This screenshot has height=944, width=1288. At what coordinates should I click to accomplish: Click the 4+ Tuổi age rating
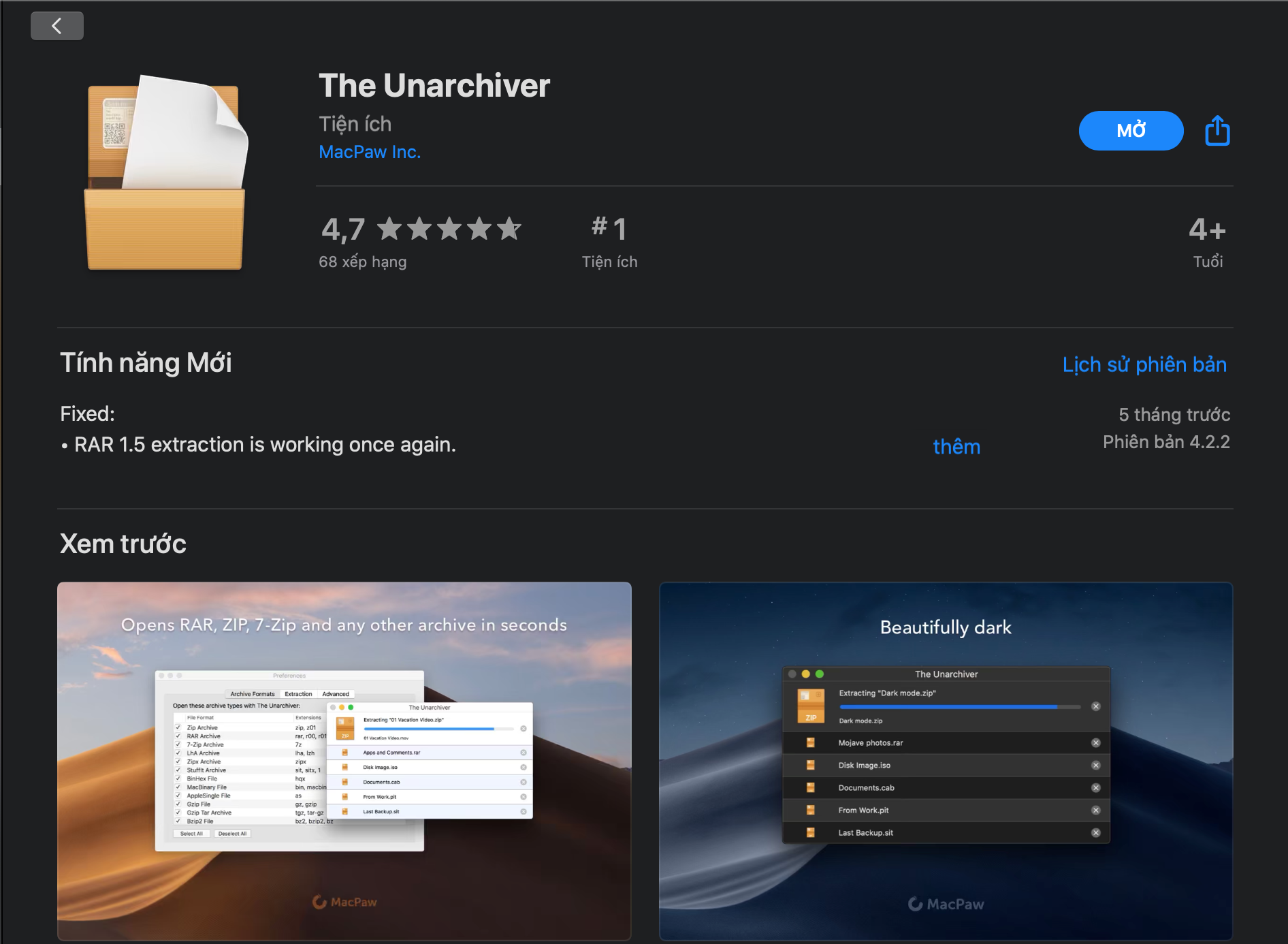[x=1208, y=242]
